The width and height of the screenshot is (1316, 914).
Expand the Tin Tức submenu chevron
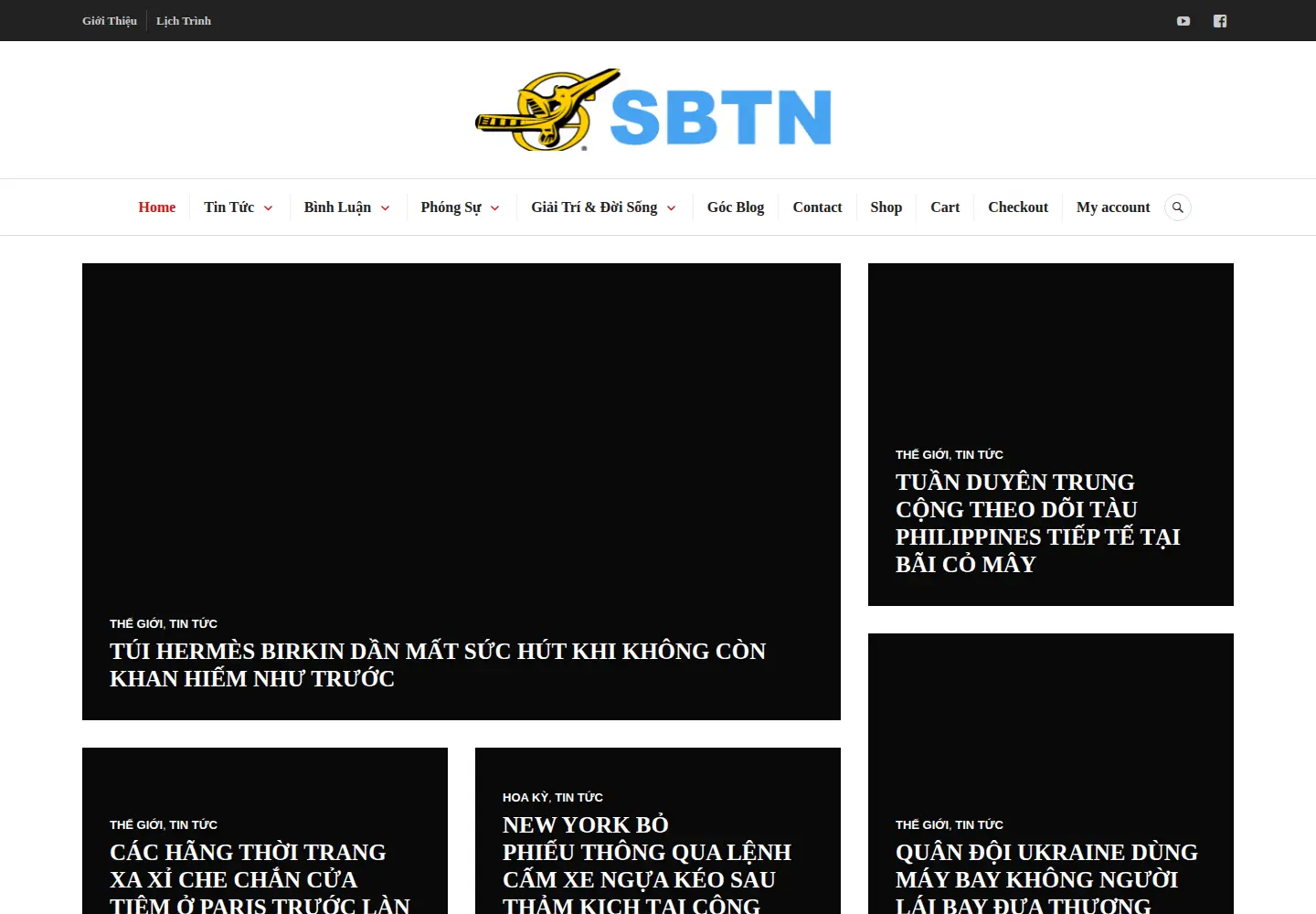(268, 208)
